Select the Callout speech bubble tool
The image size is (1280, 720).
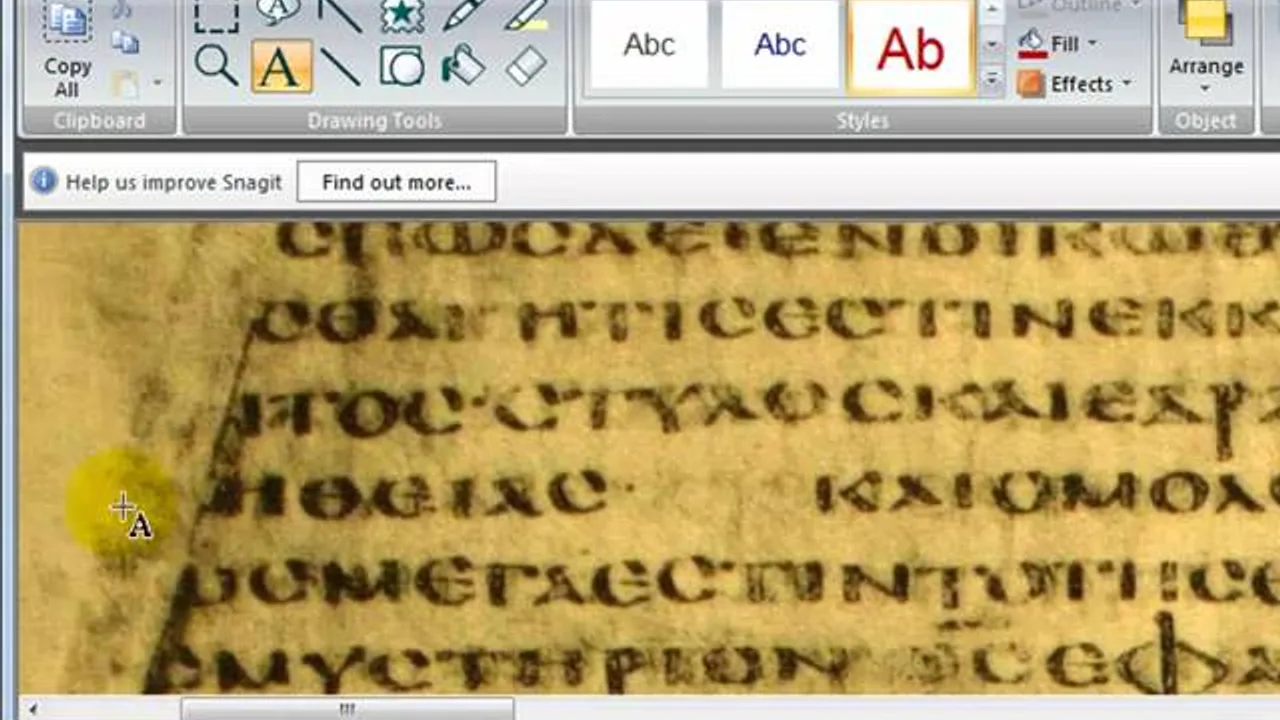(278, 13)
